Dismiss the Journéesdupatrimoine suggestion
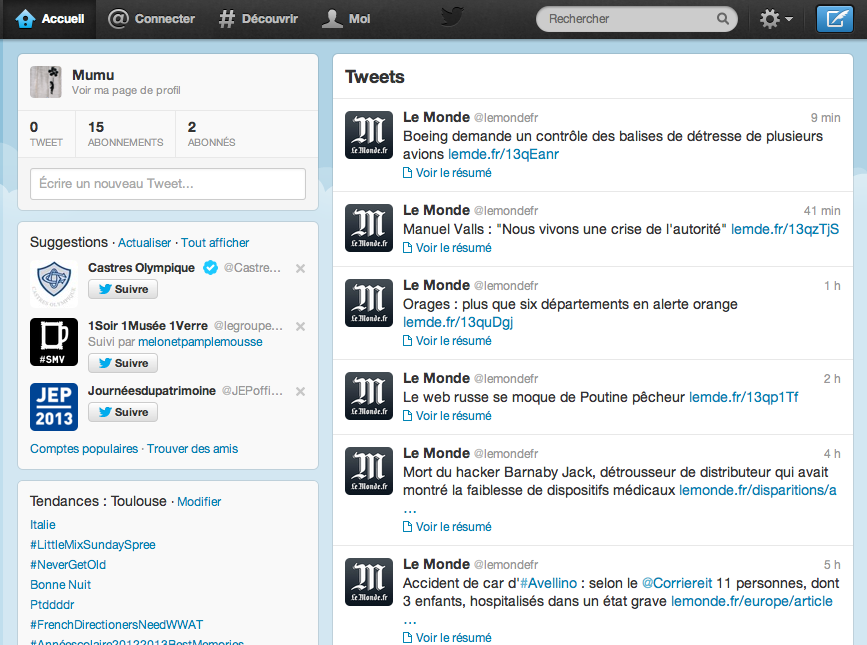This screenshot has width=867, height=645. click(x=300, y=391)
